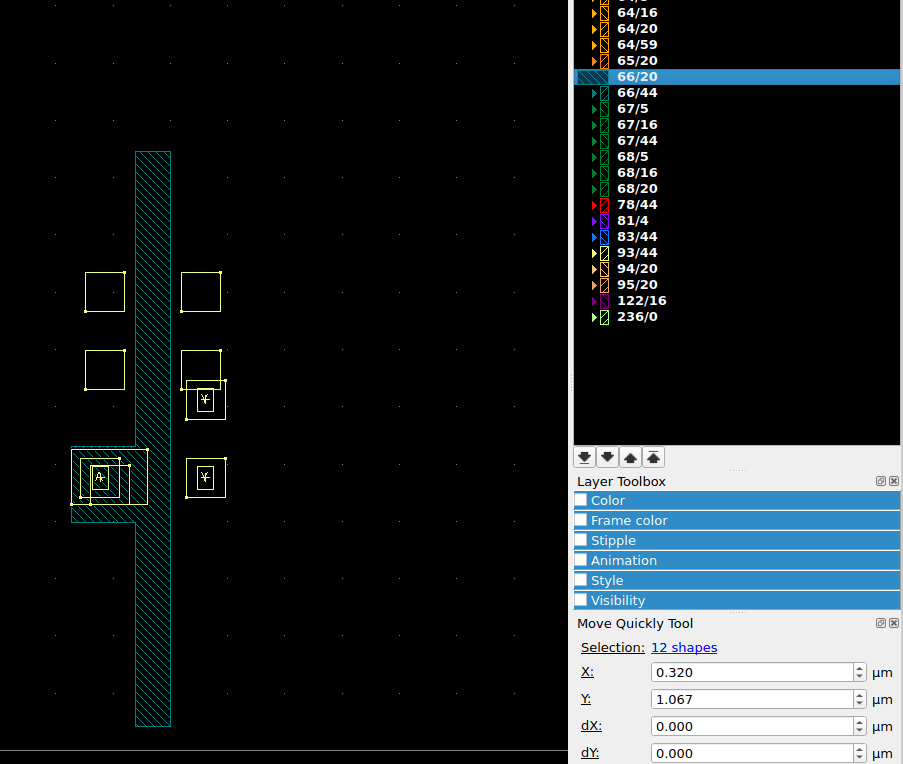Click the blue 83/44 layer icon
The image size is (903, 764).
click(605, 237)
